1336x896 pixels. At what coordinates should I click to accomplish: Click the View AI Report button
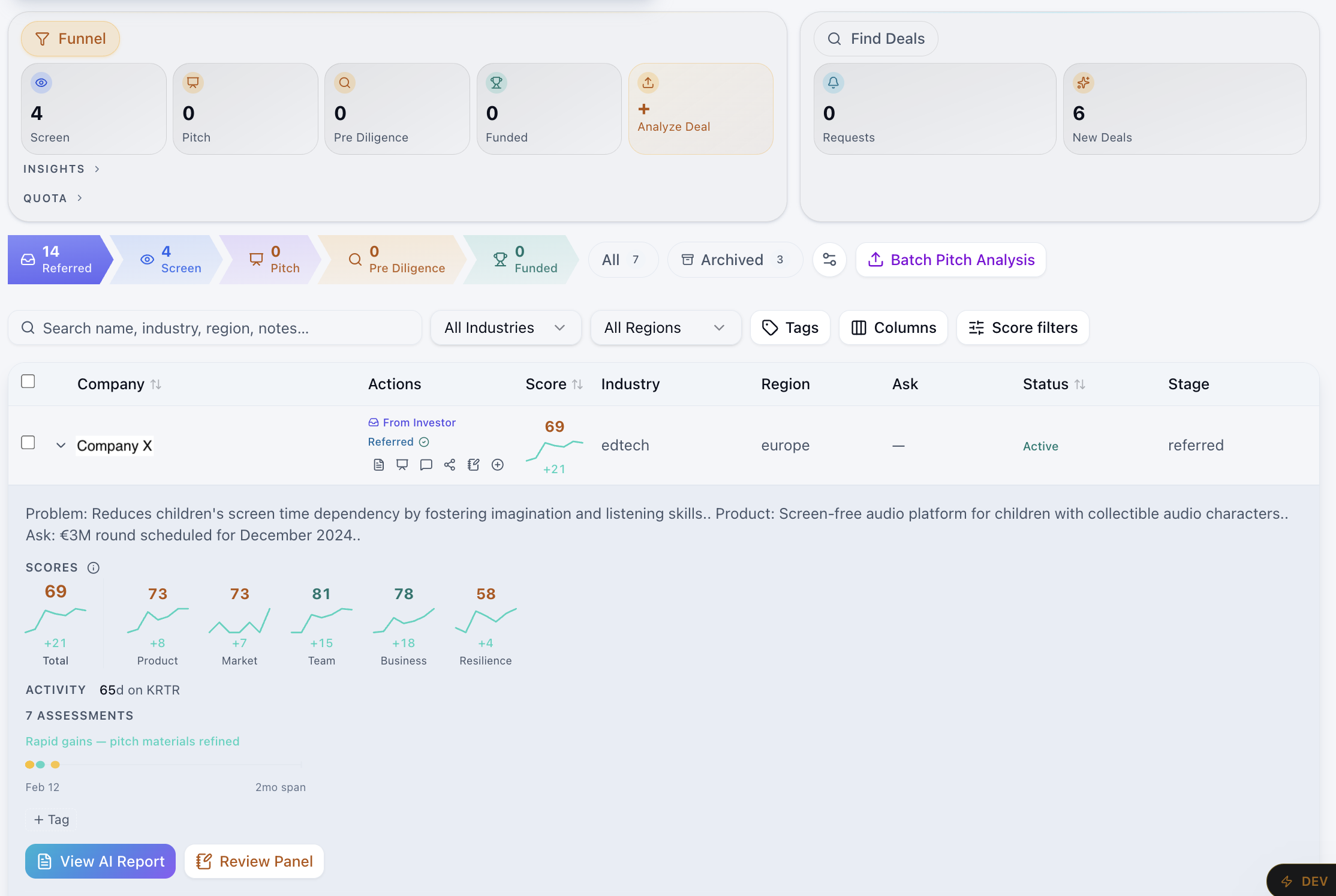point(100,861)
